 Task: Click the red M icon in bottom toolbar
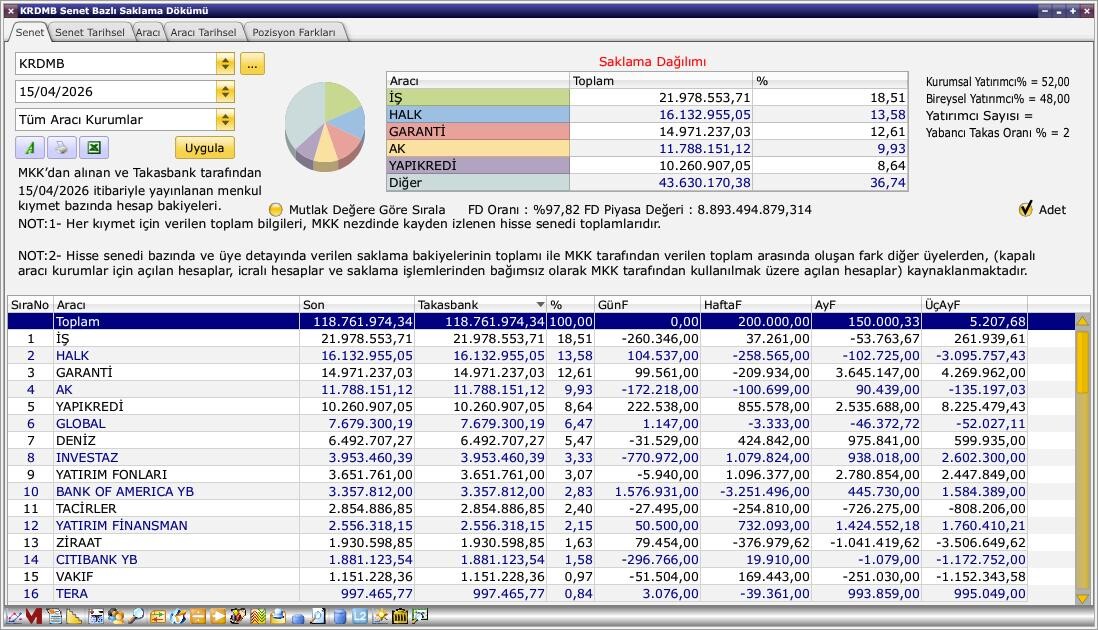(34, 616)
